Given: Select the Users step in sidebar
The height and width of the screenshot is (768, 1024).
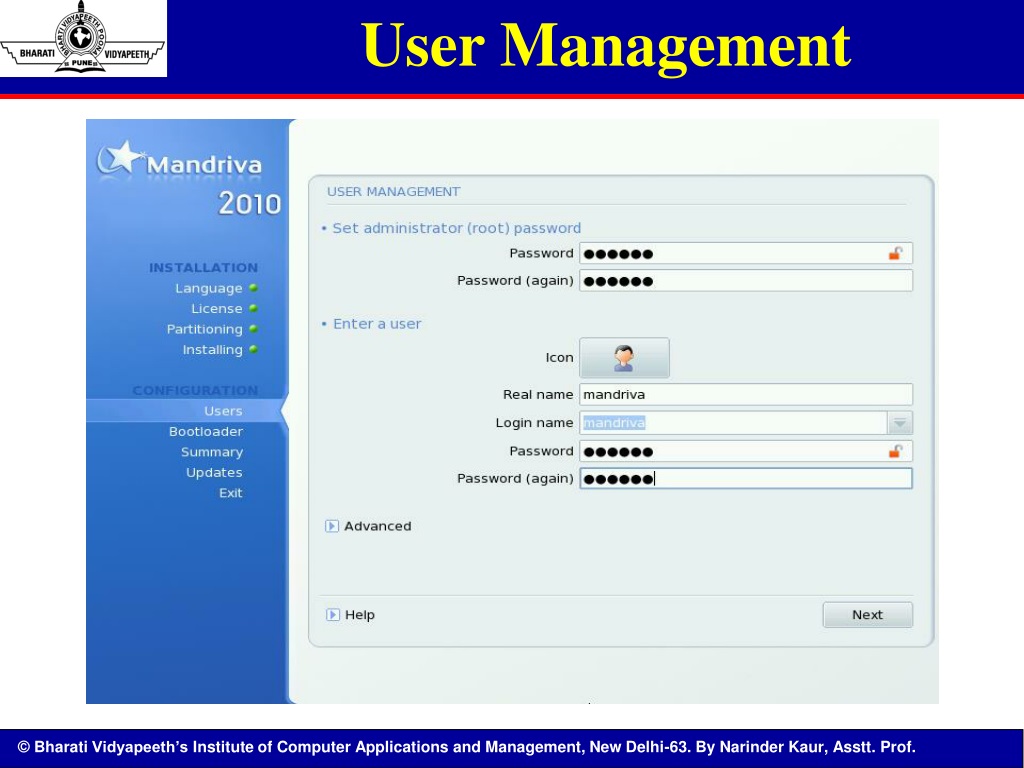Looking at the screenshot, I should [223, 411].
